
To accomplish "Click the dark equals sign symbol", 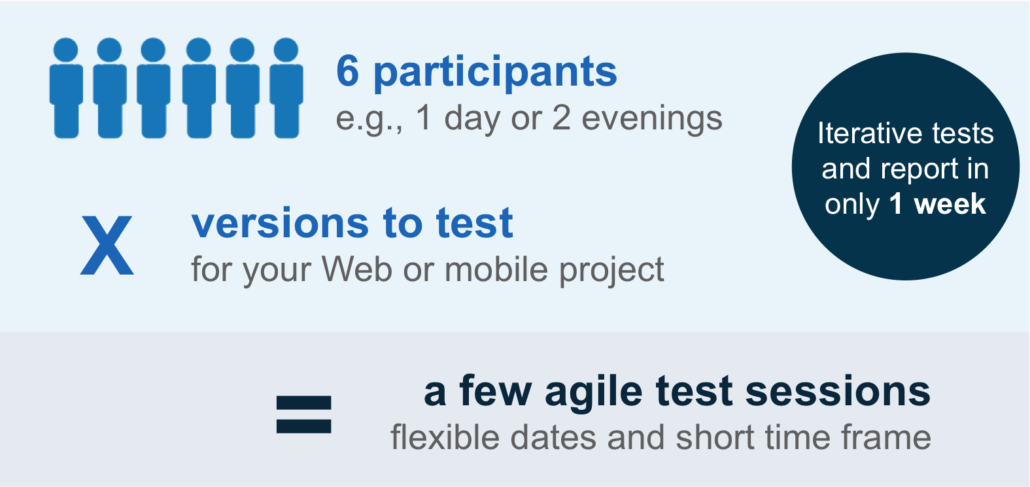I will [303, 414].
